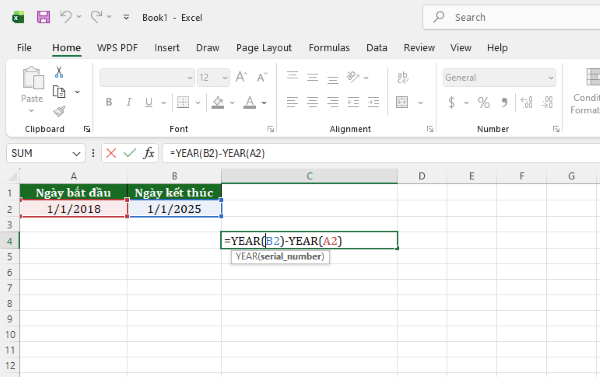Open the File tab

click(x=24, y=48)
